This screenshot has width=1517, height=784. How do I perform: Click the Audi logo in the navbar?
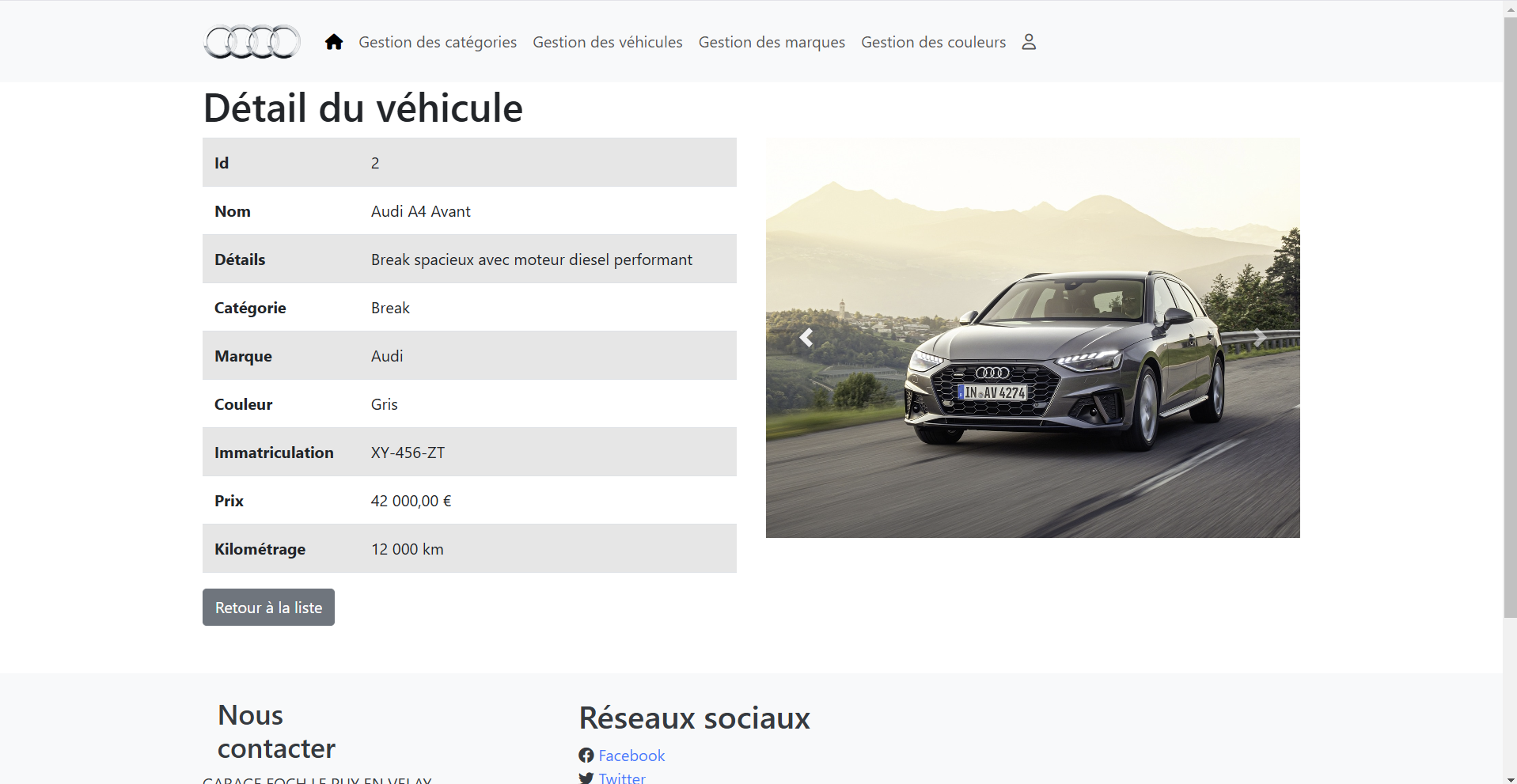[251, 42]
